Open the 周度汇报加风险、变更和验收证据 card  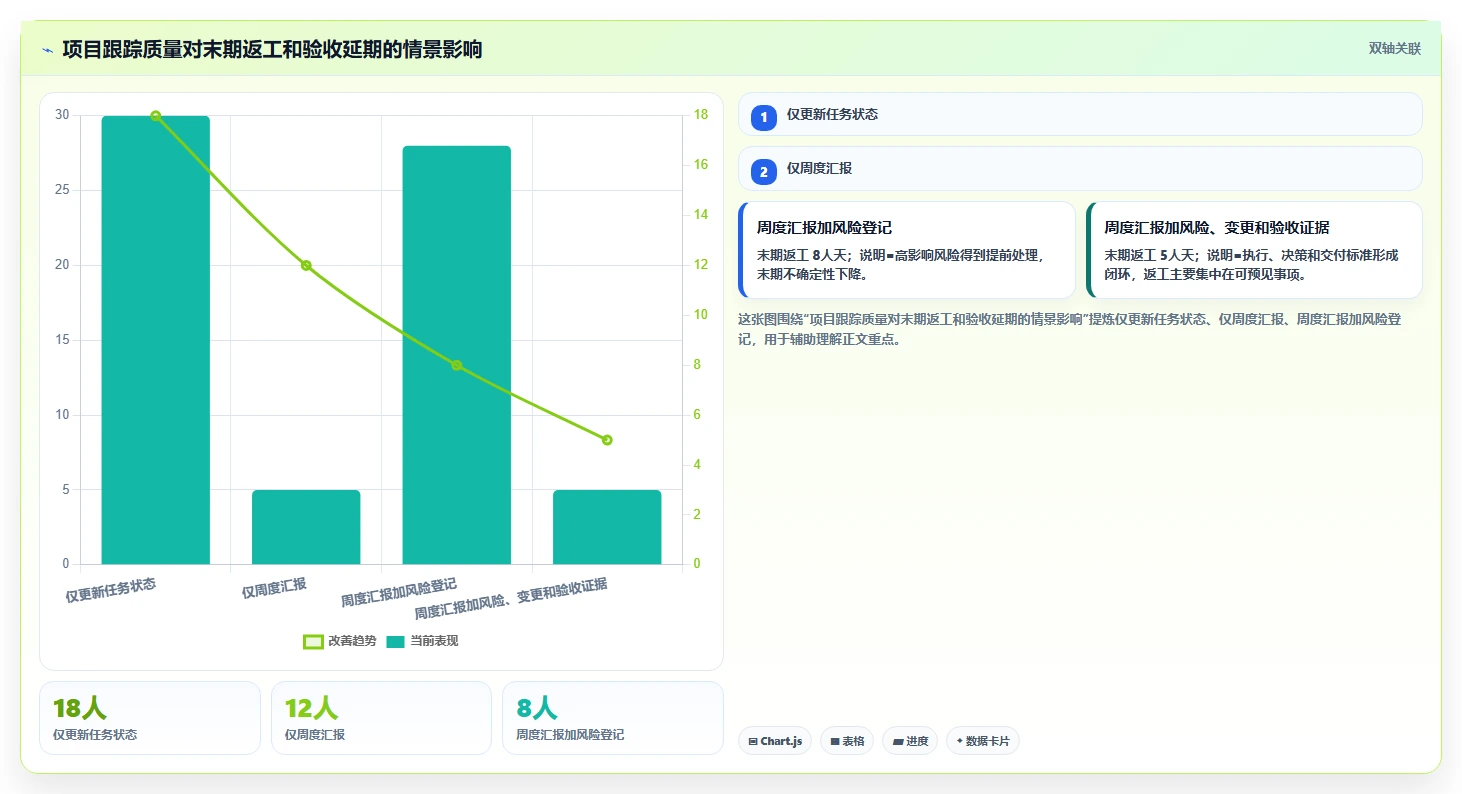pyautogui.click(x=1254, y=250)
